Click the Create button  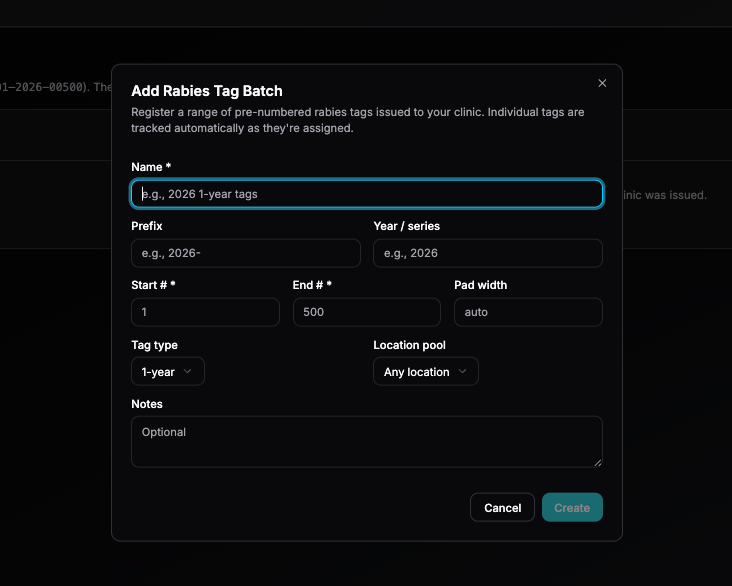[572, 508]
